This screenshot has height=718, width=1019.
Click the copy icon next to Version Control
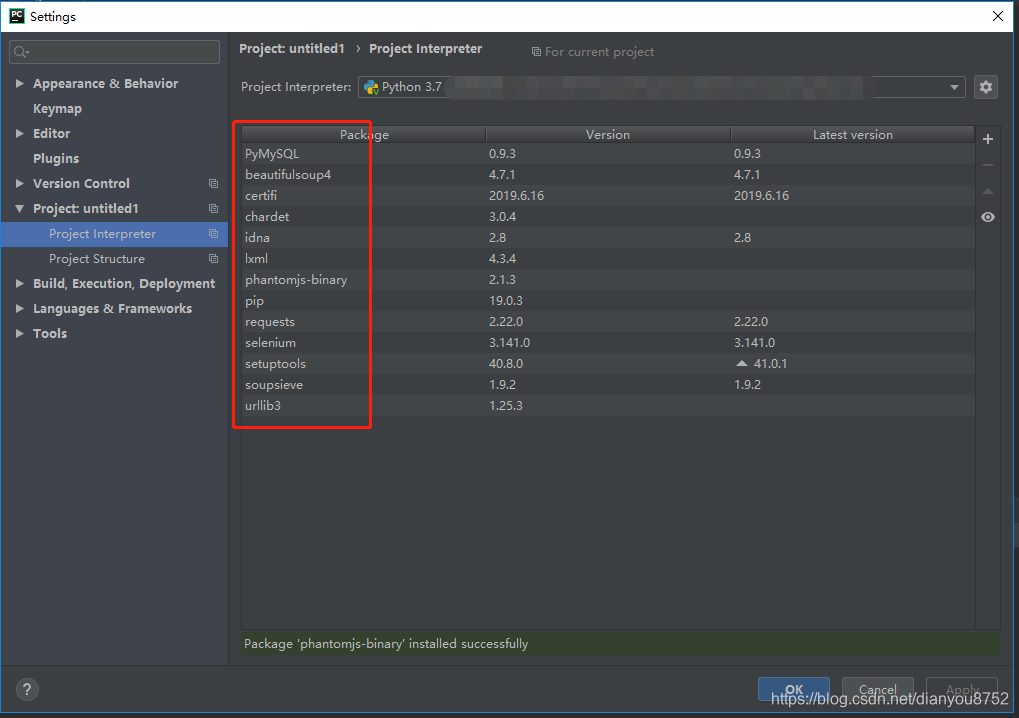tap(213, 184)
